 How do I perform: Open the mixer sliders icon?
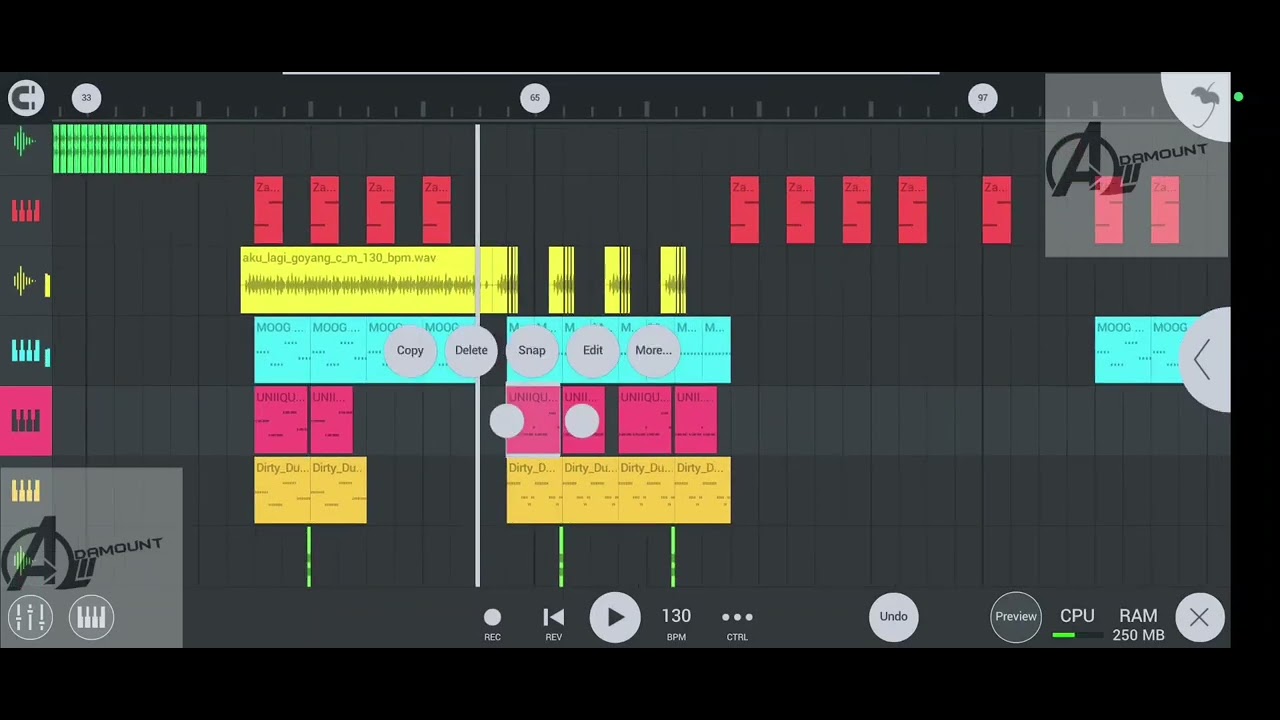tap(30, 617)
